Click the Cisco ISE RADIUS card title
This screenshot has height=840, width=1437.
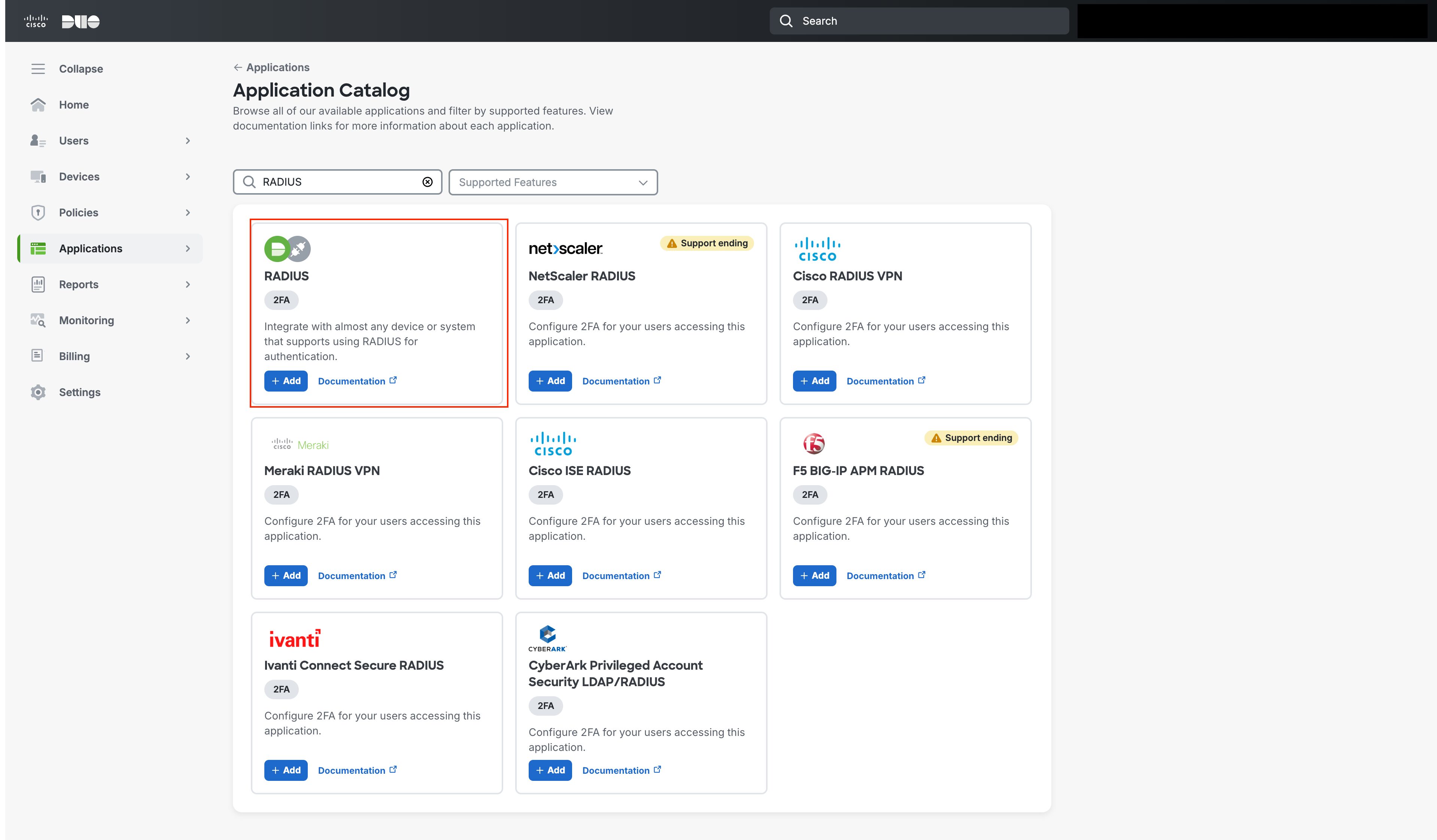click(x=579, y=471)
